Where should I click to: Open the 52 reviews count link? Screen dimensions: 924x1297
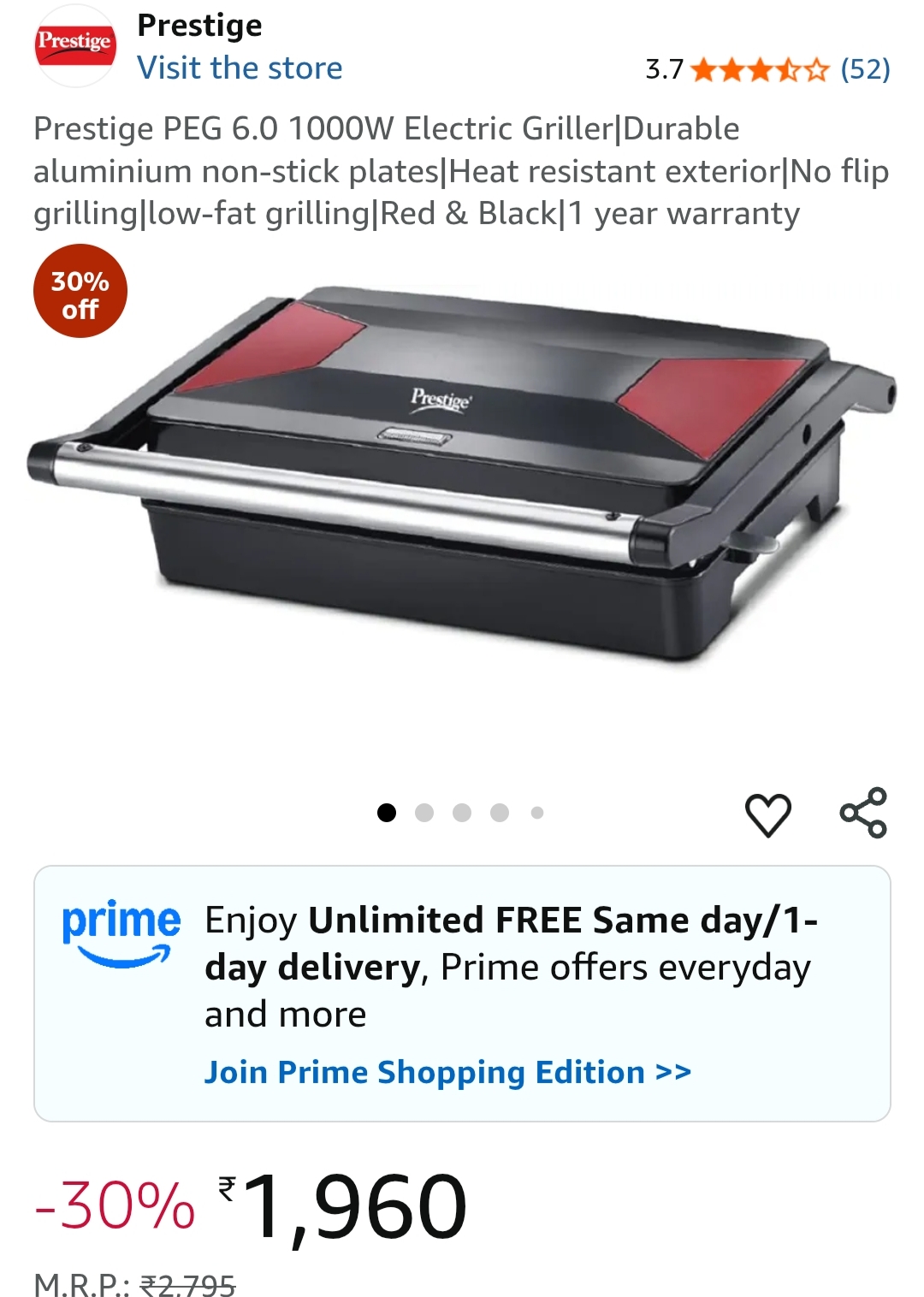(x=865, y=69)
